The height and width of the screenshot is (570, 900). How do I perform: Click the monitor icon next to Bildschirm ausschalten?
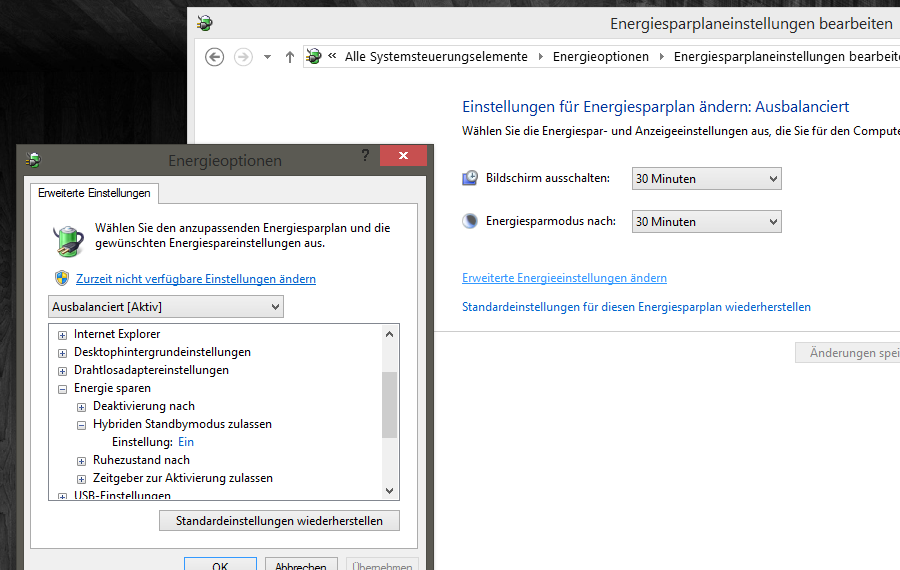[470, 178]
